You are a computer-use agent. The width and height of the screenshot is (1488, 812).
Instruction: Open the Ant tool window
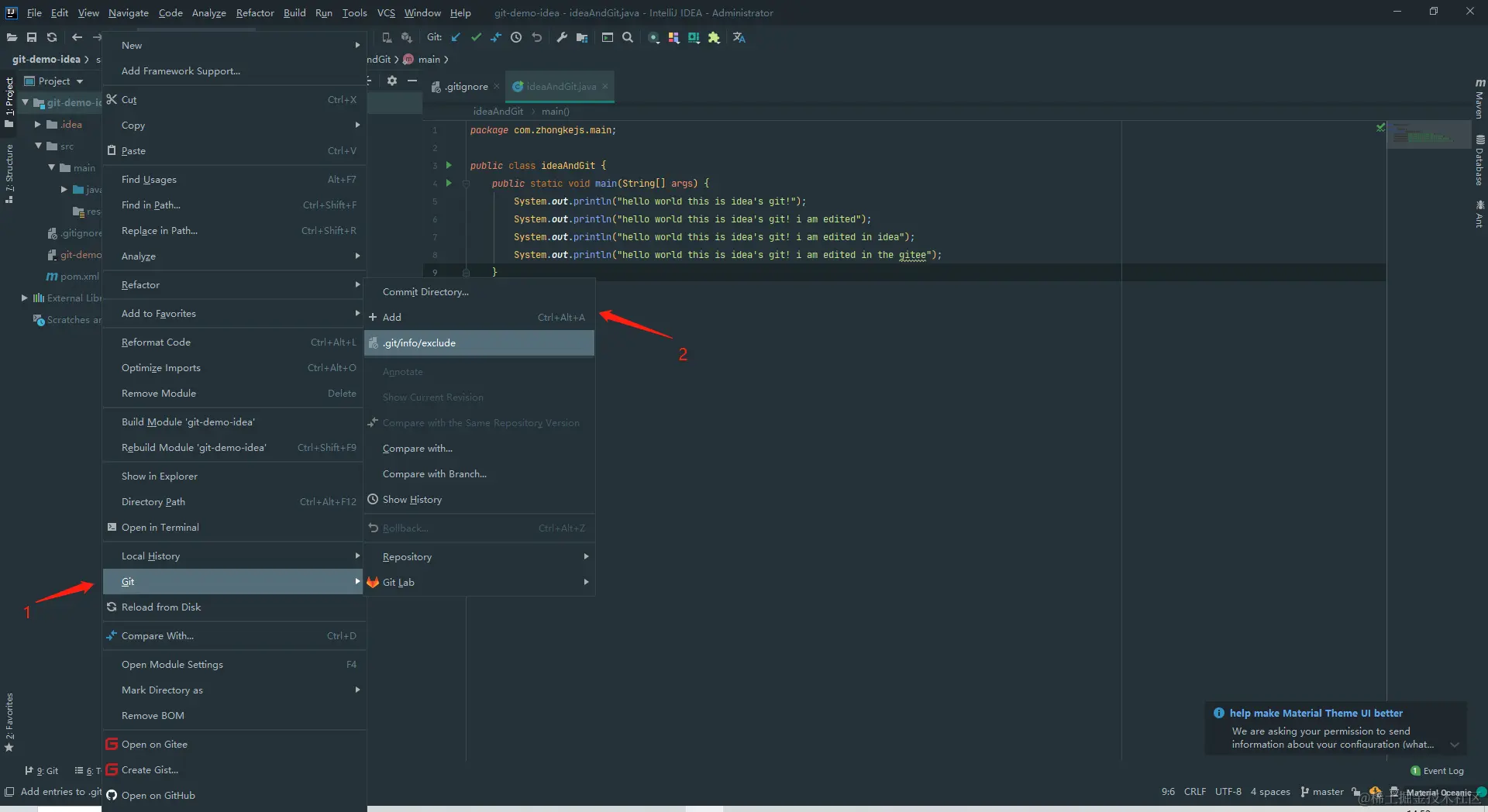1479,215
